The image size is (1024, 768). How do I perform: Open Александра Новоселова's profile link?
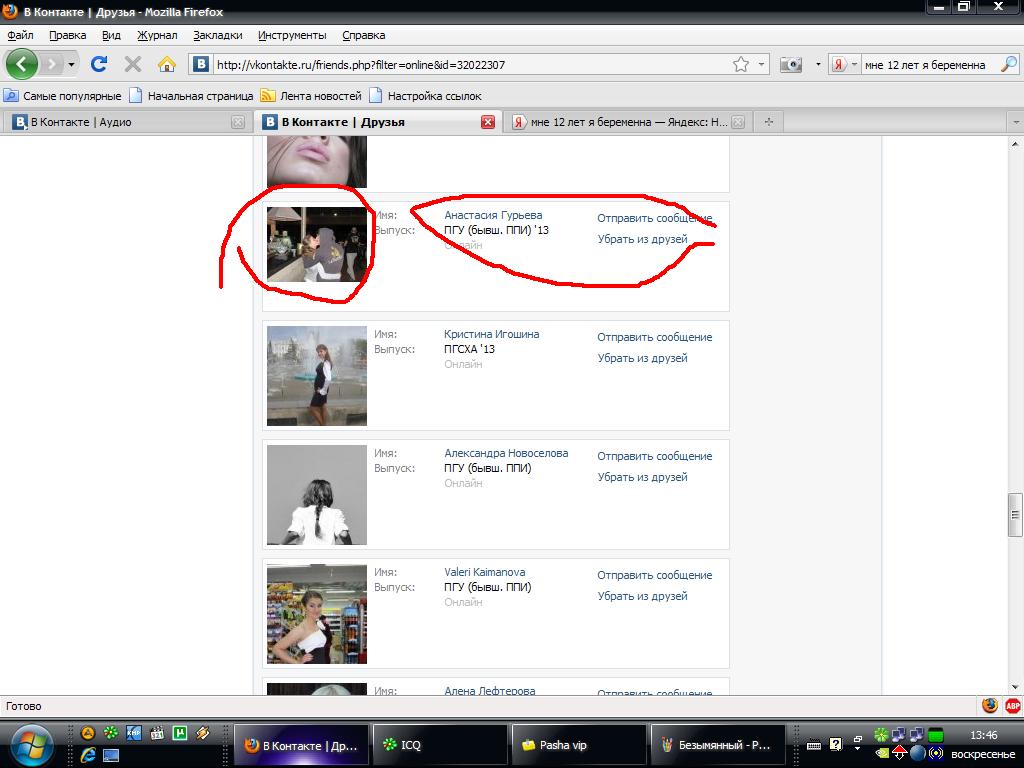click(x=506, y=453)
